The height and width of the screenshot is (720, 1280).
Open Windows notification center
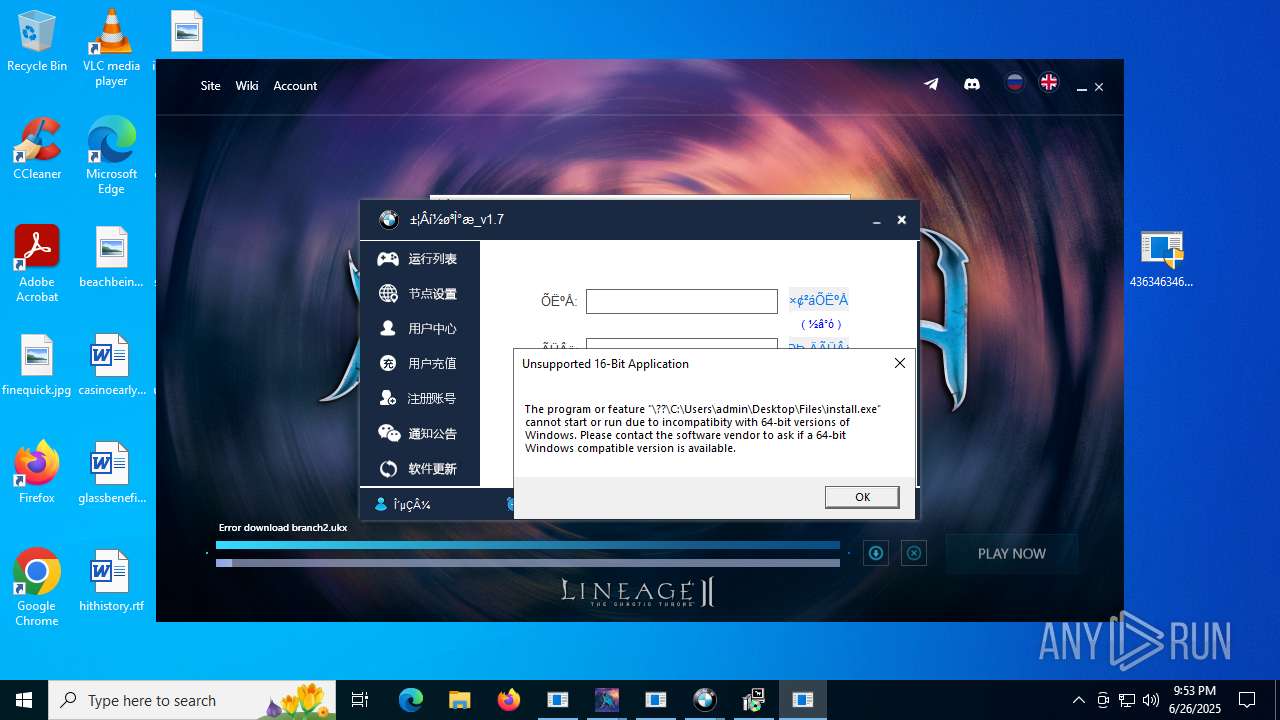click(x=1247, y=700)
